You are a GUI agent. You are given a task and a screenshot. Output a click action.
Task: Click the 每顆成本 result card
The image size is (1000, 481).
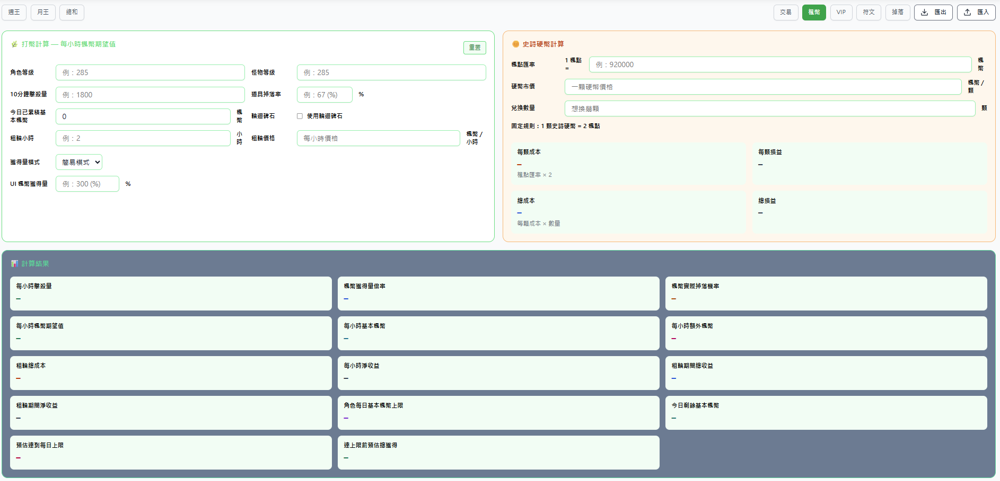(x=628, y=163)
